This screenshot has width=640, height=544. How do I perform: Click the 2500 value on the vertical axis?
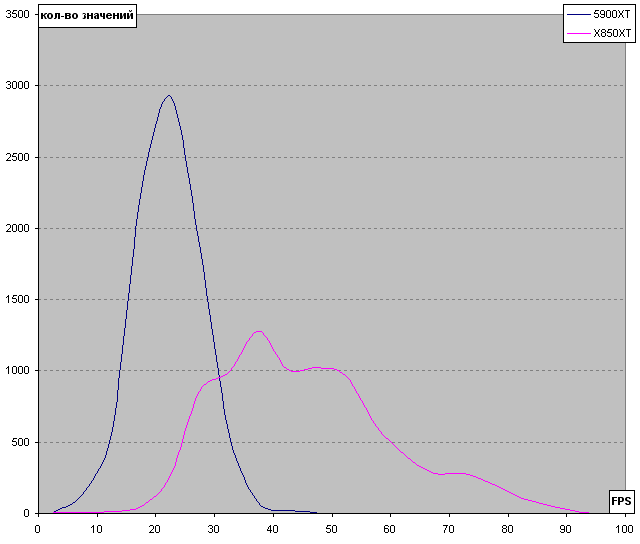18,157
